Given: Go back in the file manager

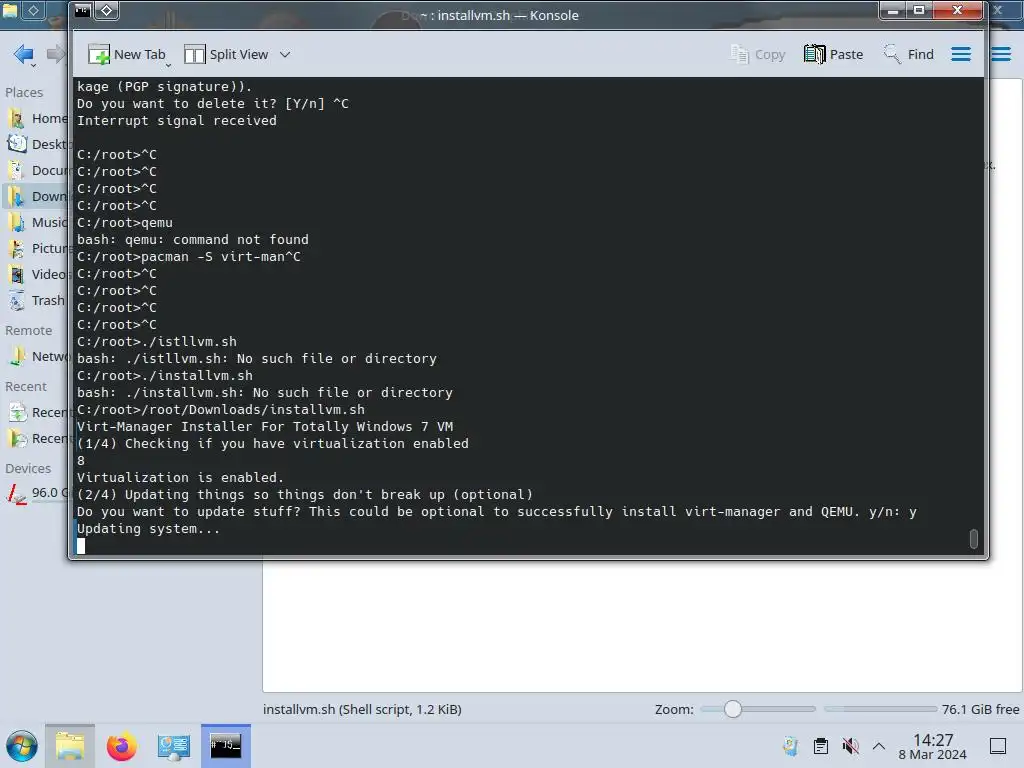Looking at the screenshot, I should (24, 54).
